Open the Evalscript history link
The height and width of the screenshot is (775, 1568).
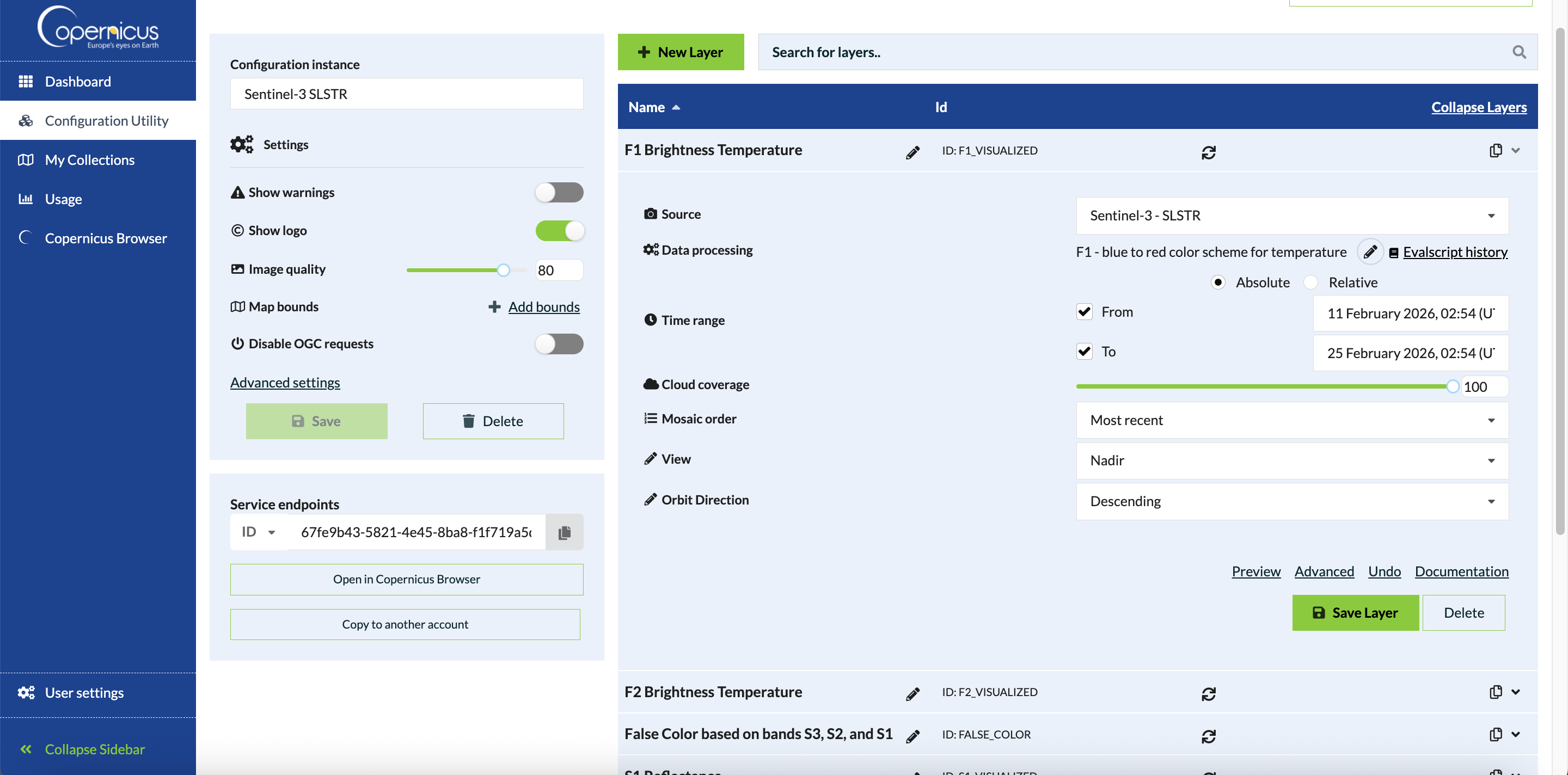pos(1455,252)
